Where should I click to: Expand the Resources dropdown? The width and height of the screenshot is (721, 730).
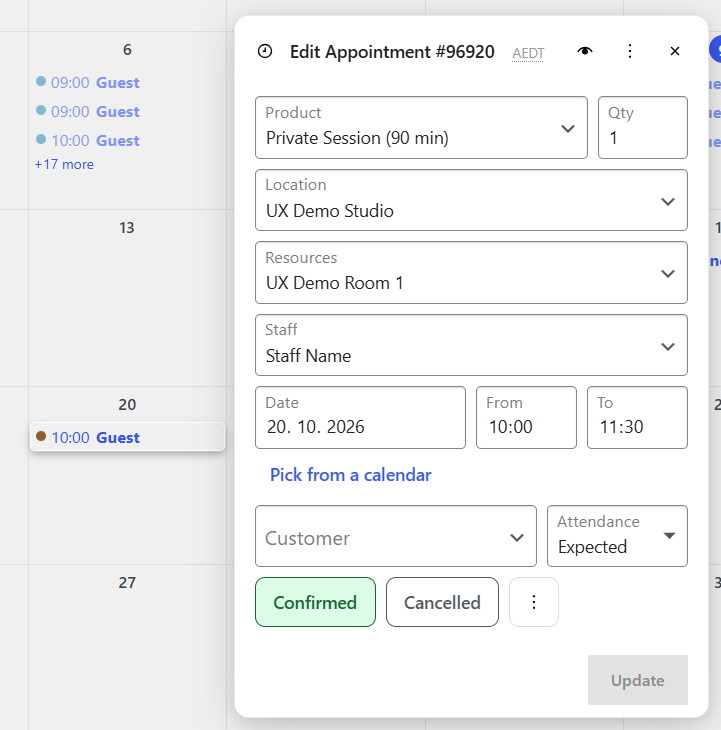click(x=471, y=273)
